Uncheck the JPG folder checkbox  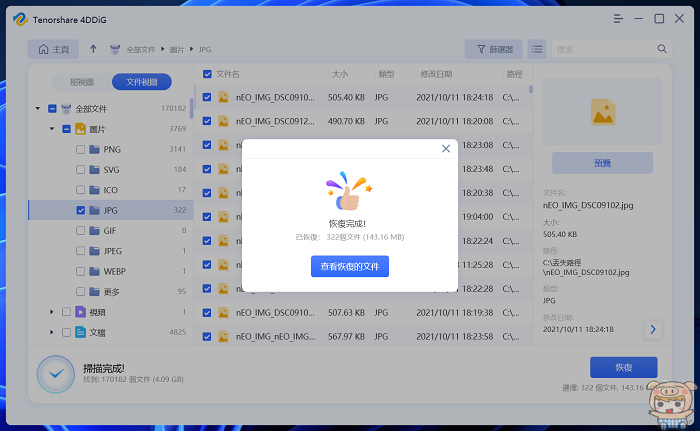[x=81, y=211]
